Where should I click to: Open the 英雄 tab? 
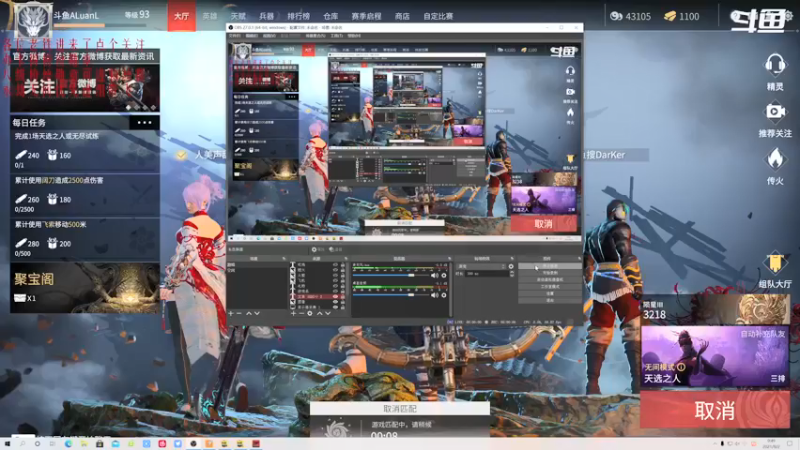point(210,16)
